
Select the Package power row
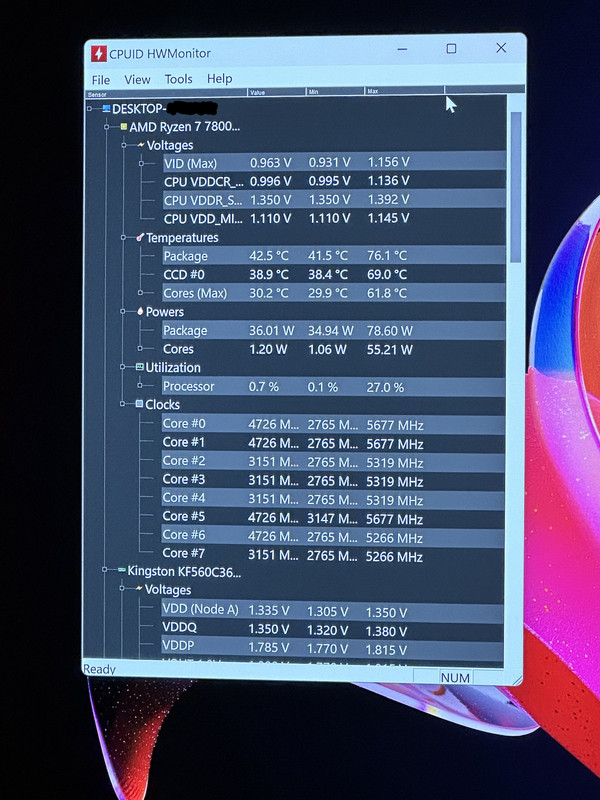click(x=334, y=331)
